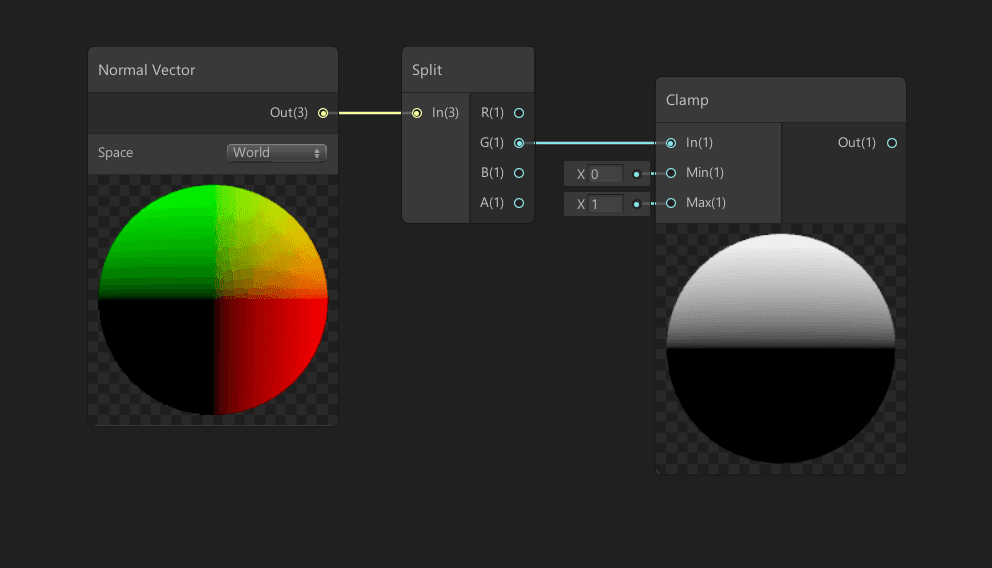Edit the Min X value field
The height and width of the screenshot is (568, 992).
point(605,174)
